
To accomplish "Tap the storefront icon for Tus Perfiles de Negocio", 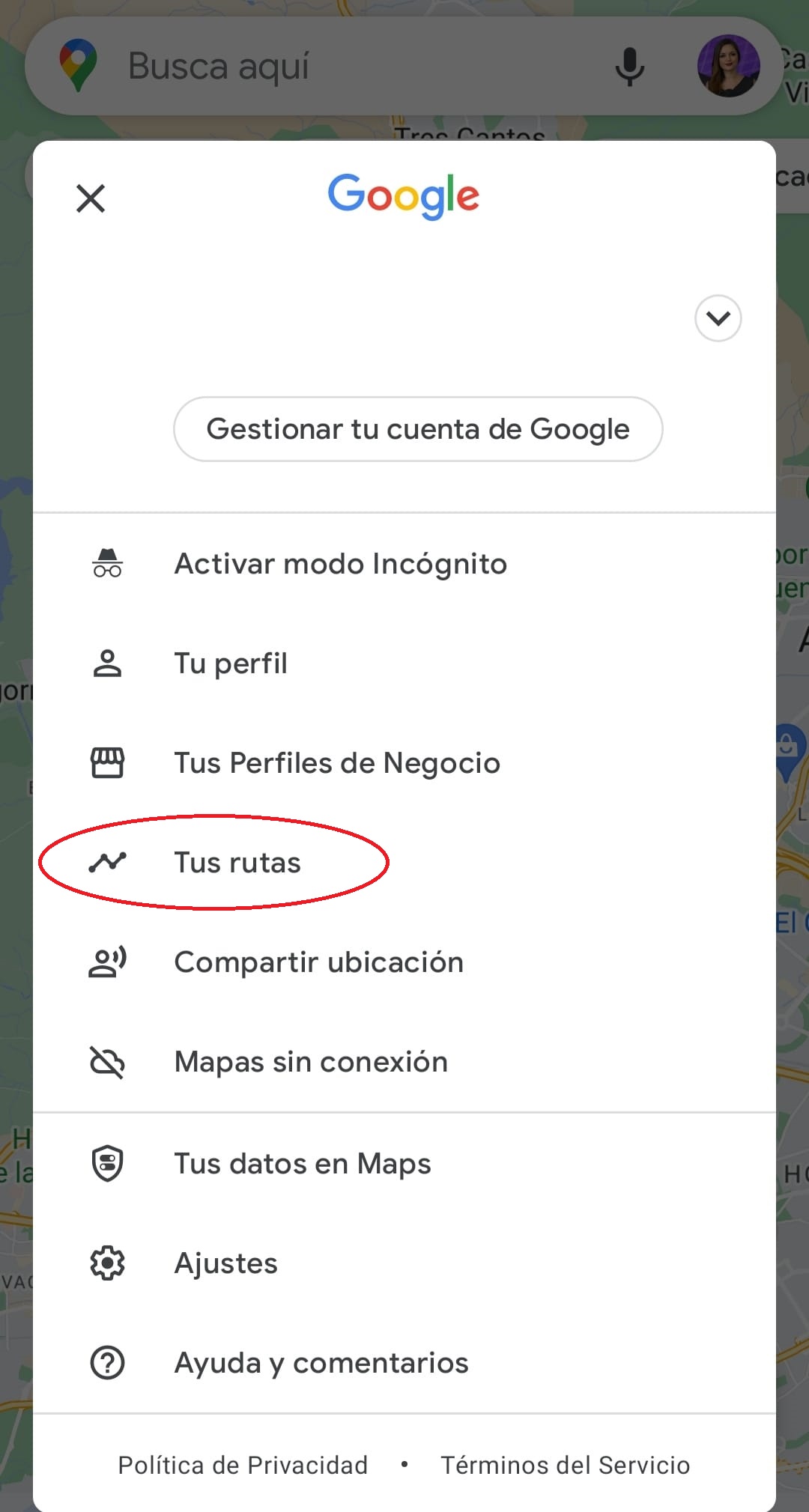I will [x=108, y=762].
